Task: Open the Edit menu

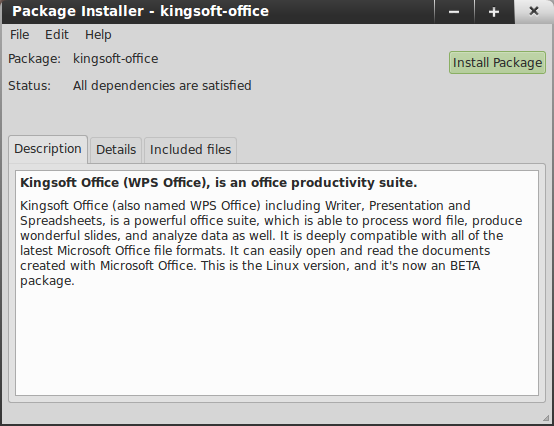Action: pos(57,35)
